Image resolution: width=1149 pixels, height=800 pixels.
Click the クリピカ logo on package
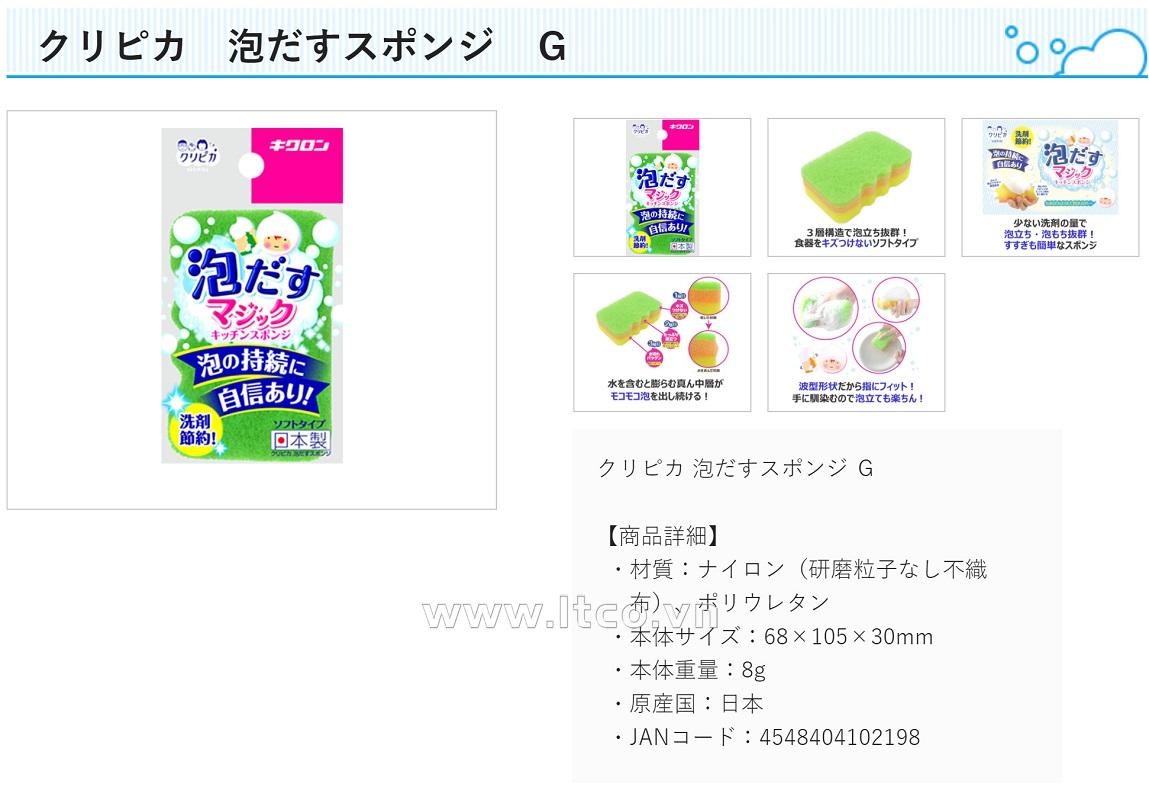pyautogui.click(x=199, y=152)
